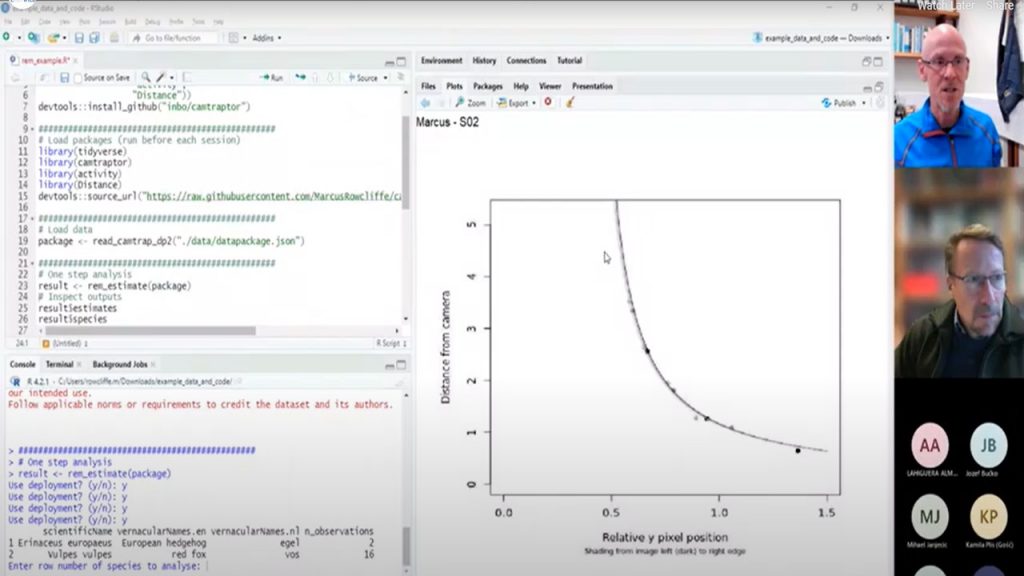Switch to the Packages tab
This screenshot has width=1024, height=576.
(487, 86)
